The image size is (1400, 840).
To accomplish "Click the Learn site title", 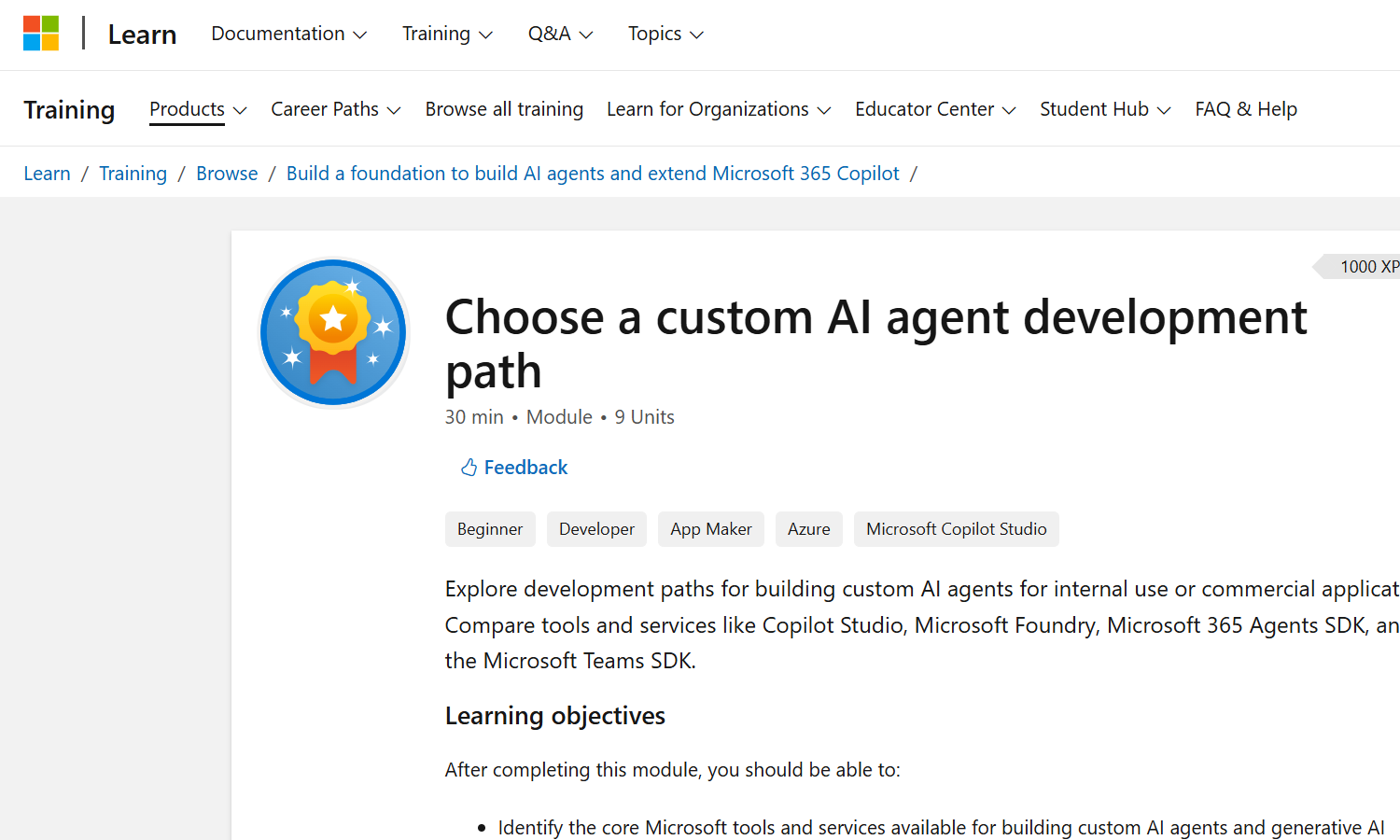I will [142, 35].
